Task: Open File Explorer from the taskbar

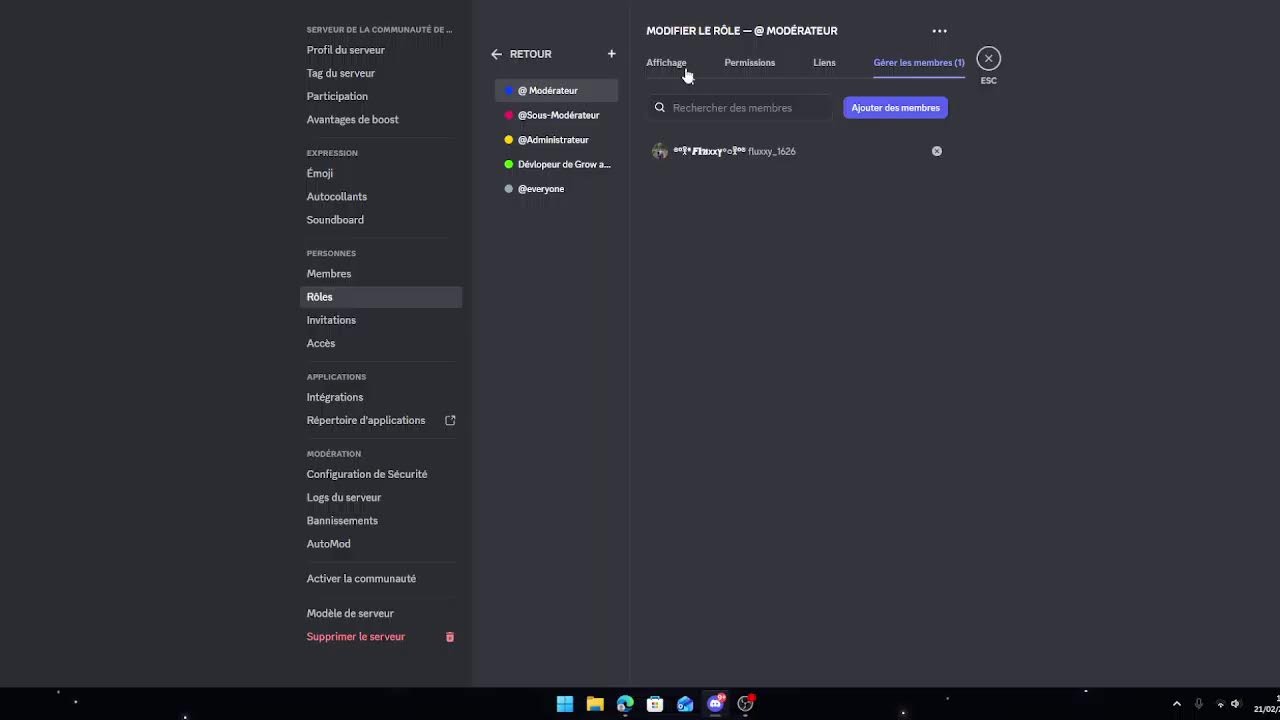Action: [595, 704]
